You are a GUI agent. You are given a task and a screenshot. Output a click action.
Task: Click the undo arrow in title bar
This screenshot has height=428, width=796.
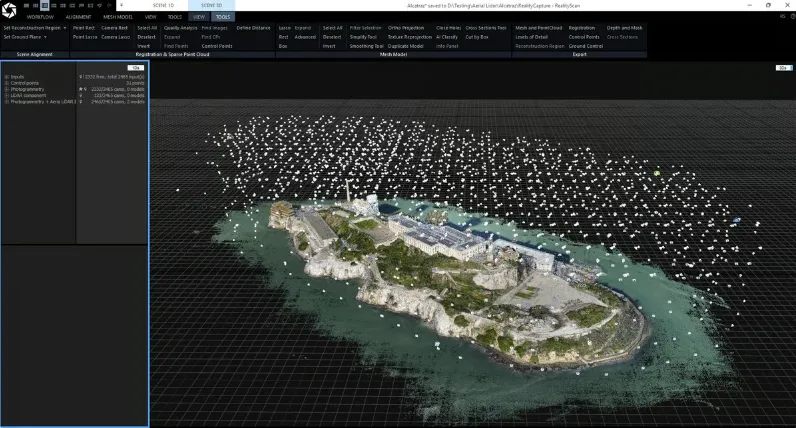pyautogui.click(x=100, y=6)
